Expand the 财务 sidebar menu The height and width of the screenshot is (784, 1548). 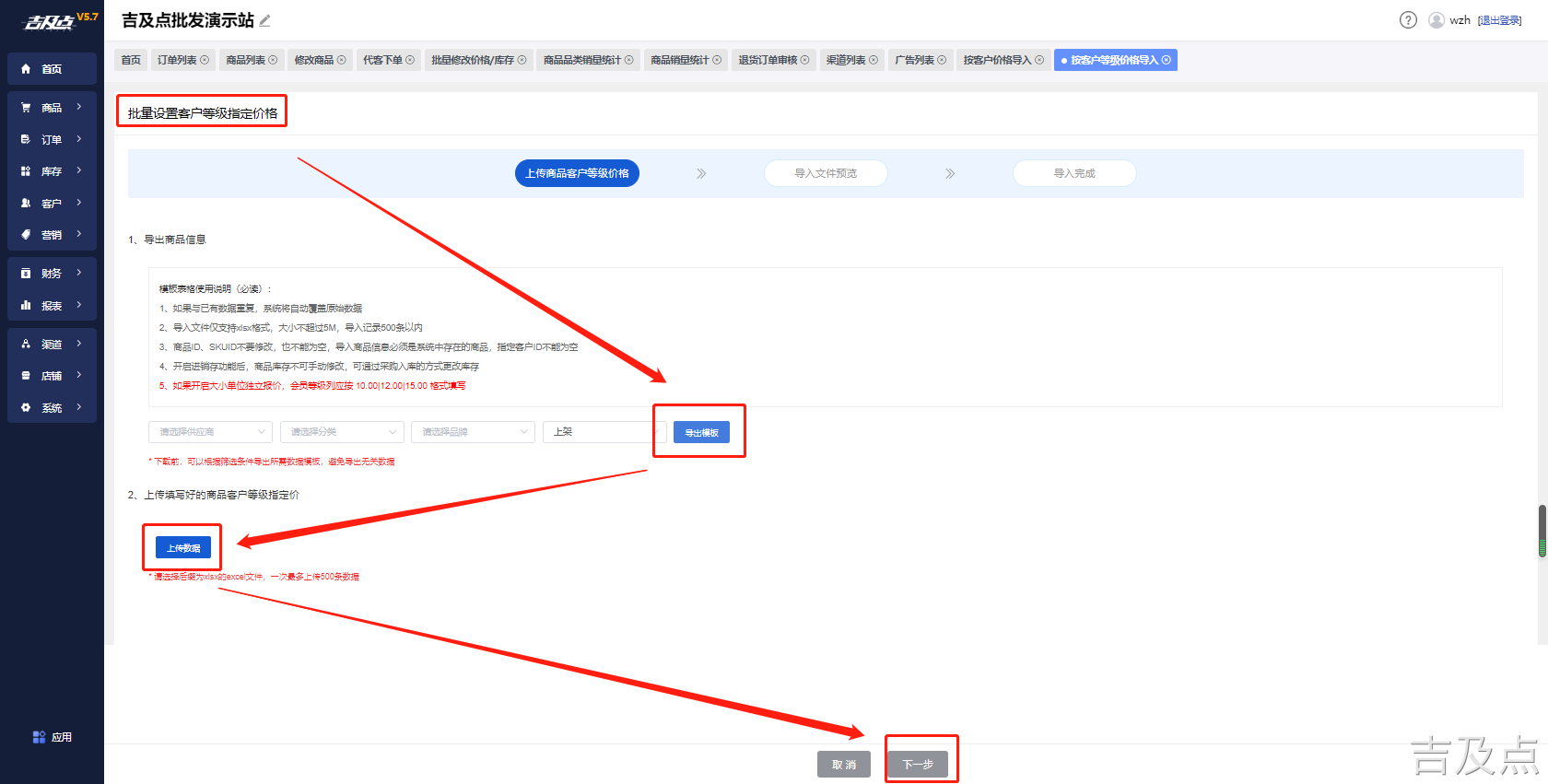[x=52, y=274]
